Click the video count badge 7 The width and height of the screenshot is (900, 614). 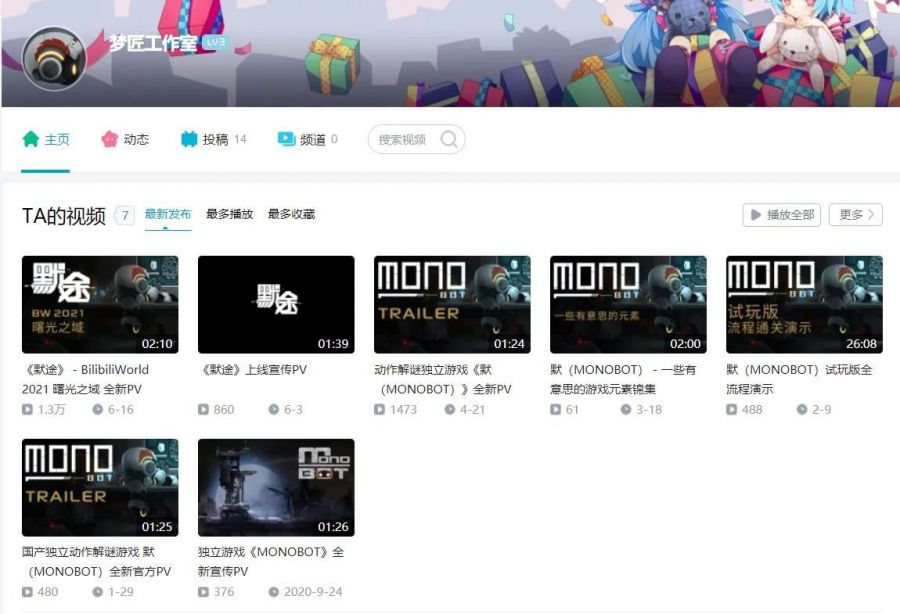coord(125,216)
